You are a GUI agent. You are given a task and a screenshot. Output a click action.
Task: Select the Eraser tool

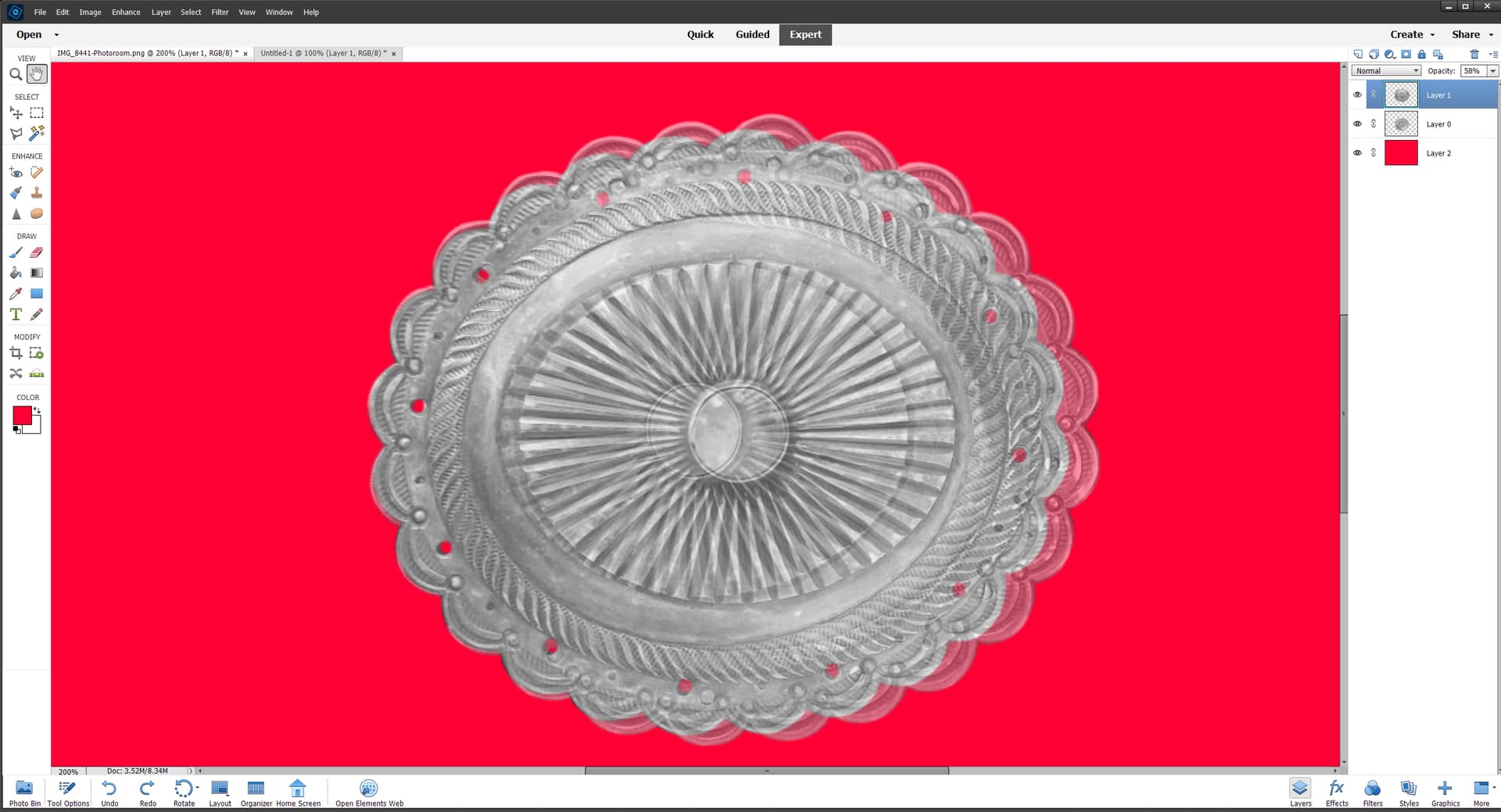coord(37,252)
